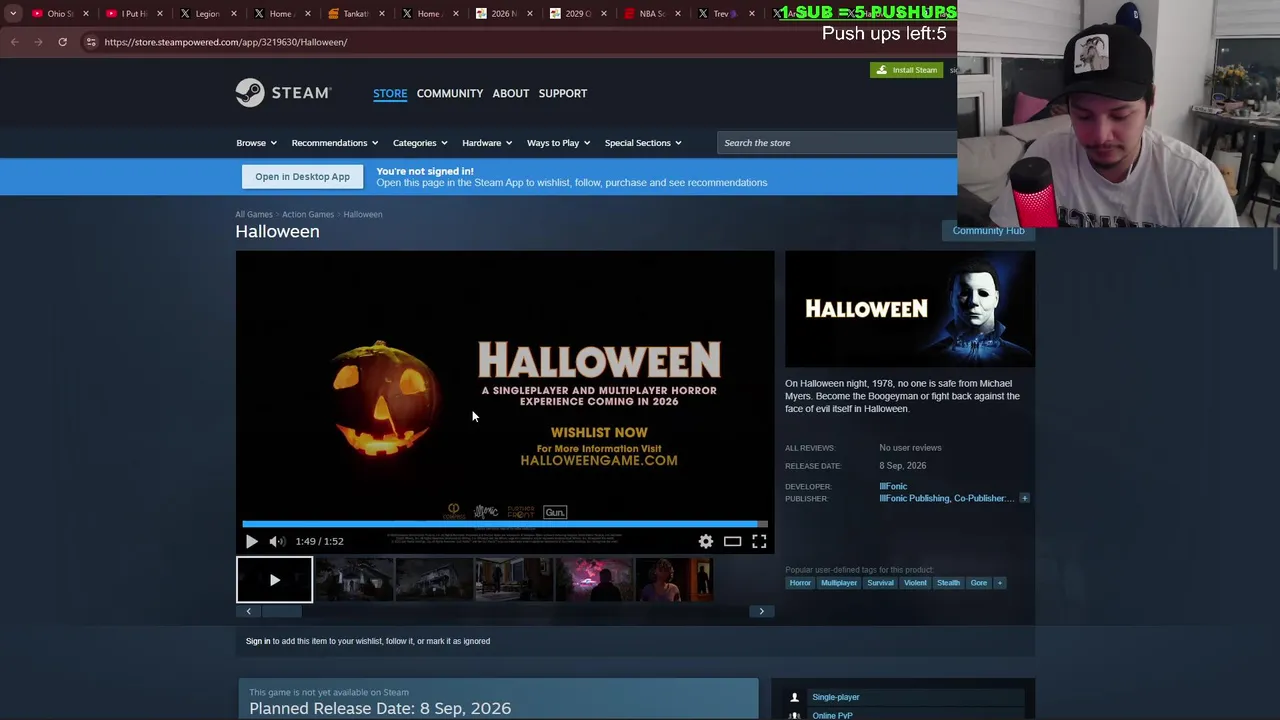The width and height of the screenshot is (1280, 720).
Task: Switch to the Tankathon tab
Action: [355, 14]
